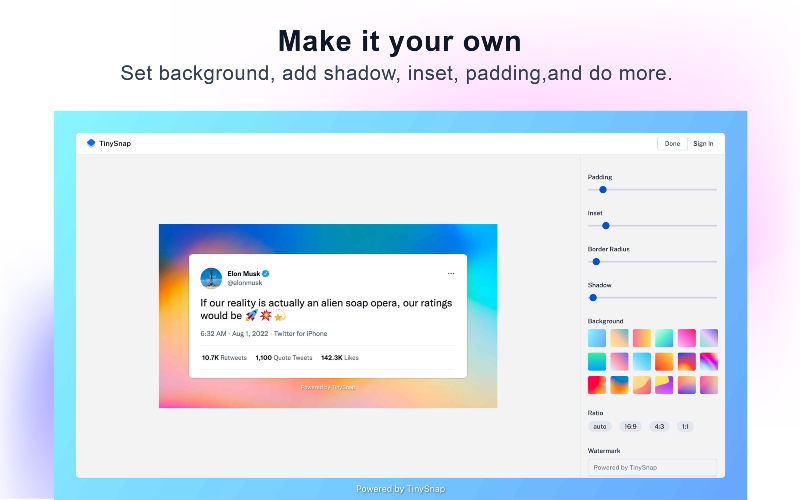The width and height of the screenshot is (800, 500).
Task: Click the Watermark text input field
Action: coord(652,467)
